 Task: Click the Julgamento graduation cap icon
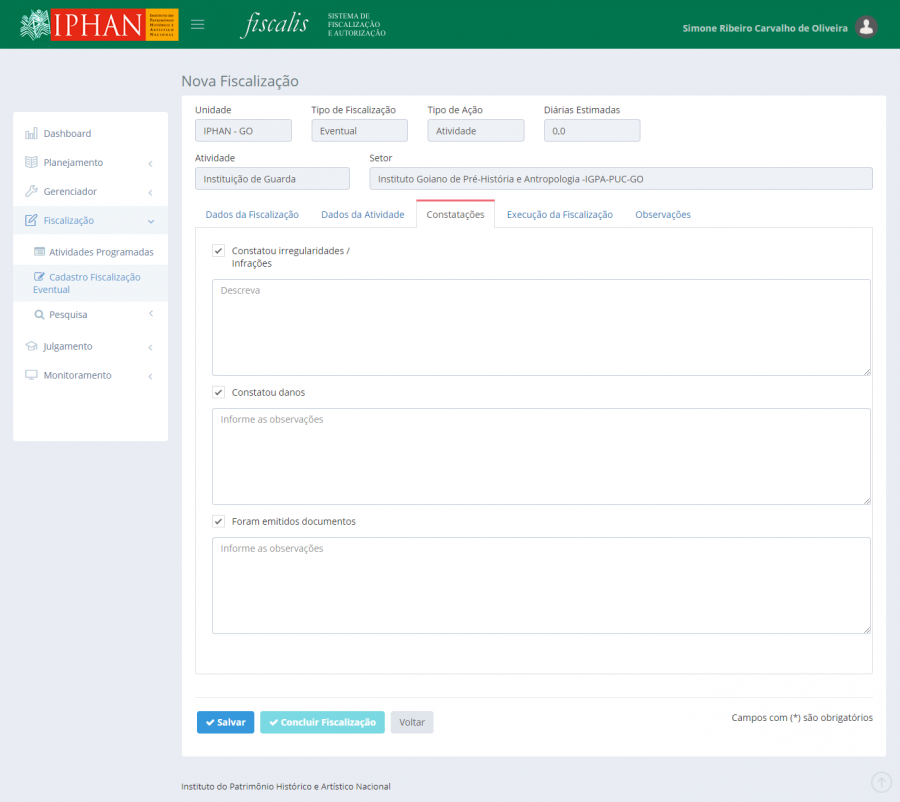pyautogui.click(x=31, y=346)
